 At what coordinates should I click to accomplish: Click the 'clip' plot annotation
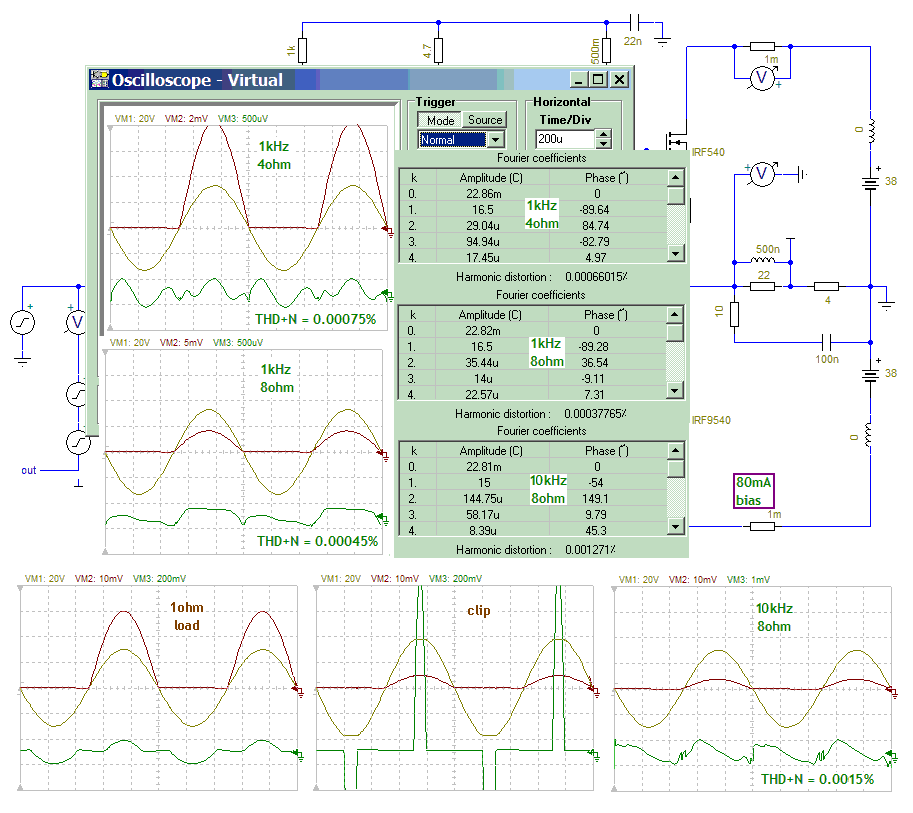pyautogui.click(x=479, y=610)
